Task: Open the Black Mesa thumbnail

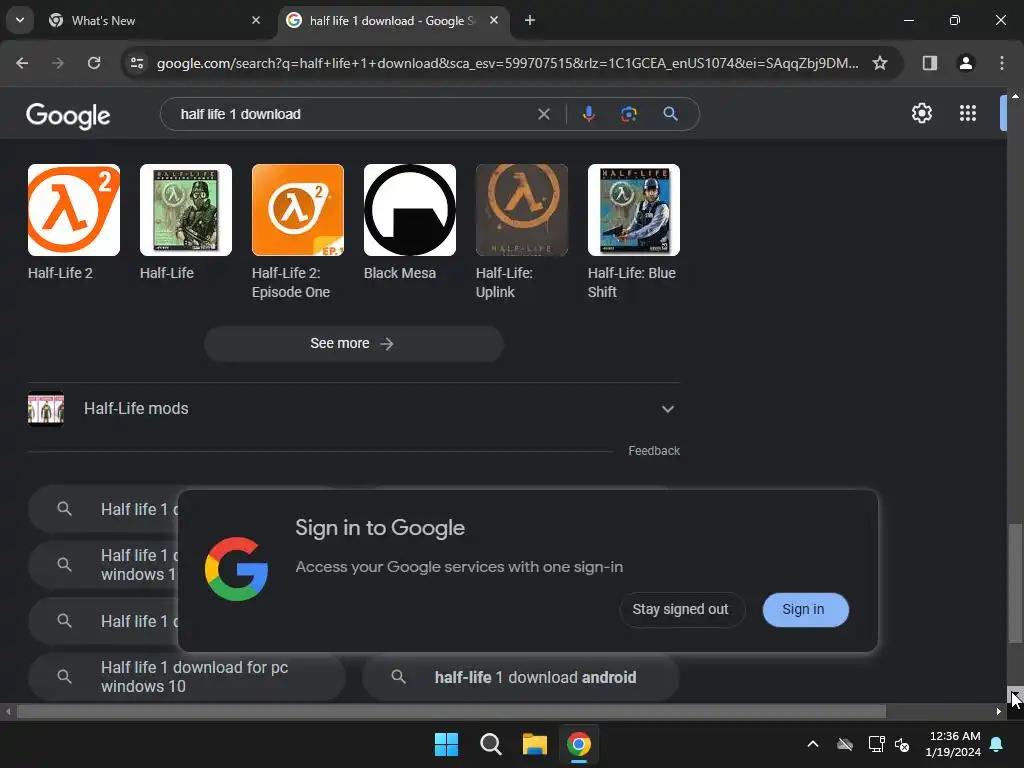Action: tap(409, 210)
